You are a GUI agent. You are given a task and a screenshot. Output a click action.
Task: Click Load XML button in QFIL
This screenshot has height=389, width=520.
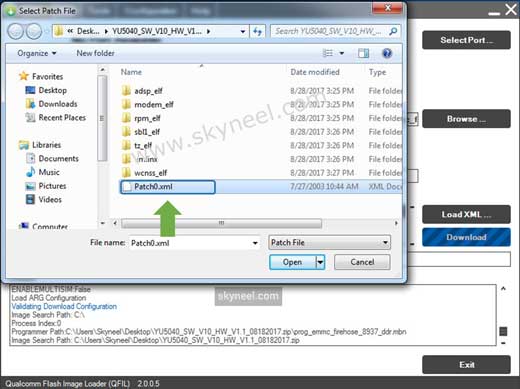466,214
